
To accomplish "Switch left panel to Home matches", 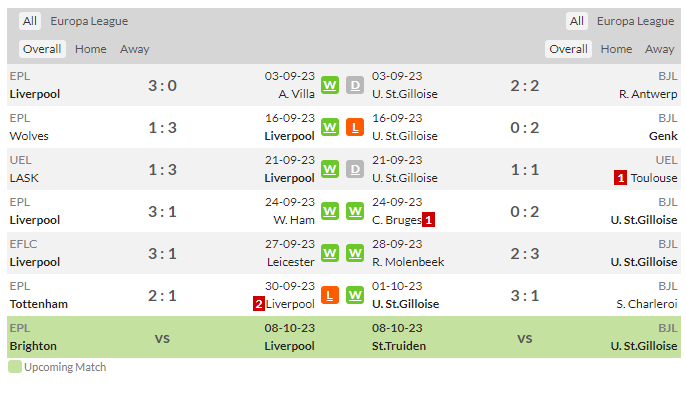I will pyautogui.click(x=91, y=49).
